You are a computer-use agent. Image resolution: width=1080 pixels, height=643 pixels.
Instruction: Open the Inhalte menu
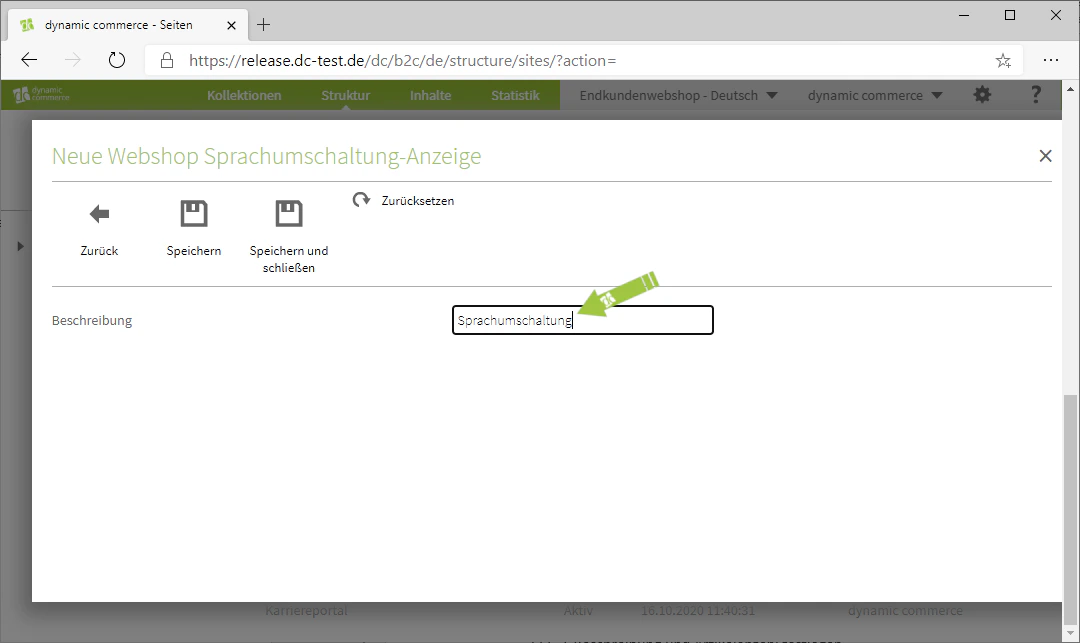click(430, 96)
